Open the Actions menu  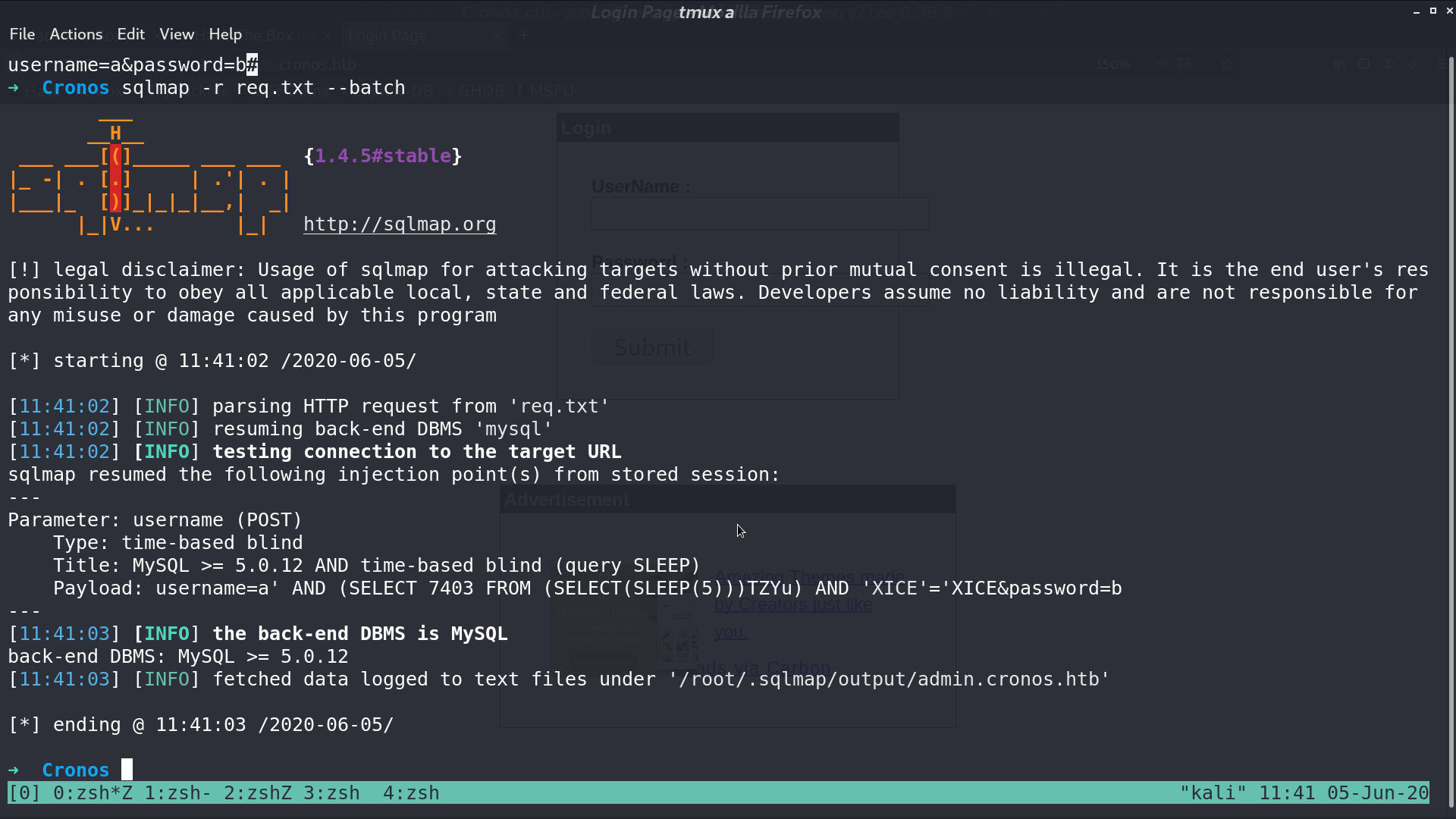(x=76, y=34)
